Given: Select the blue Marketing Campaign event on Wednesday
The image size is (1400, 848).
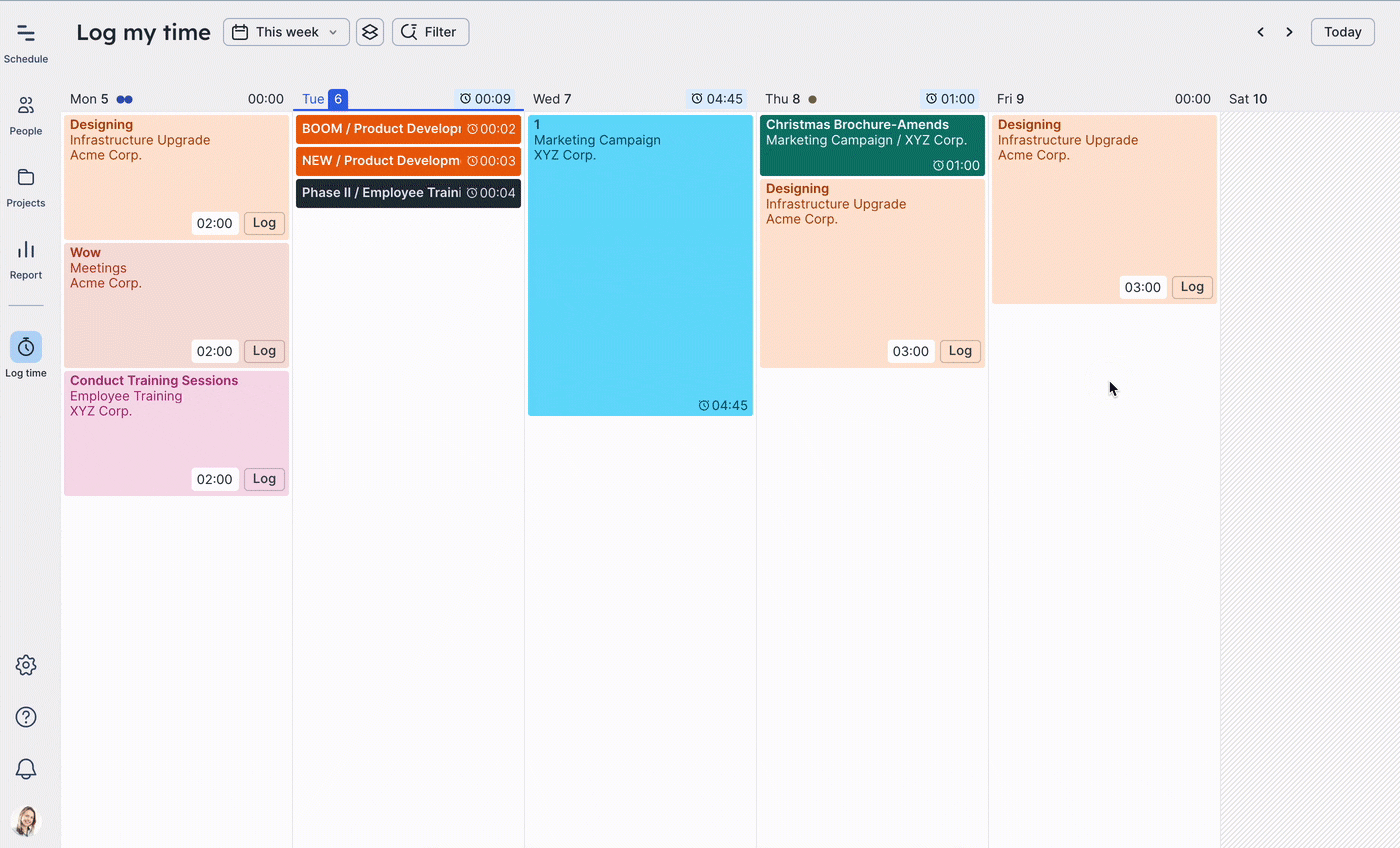Looking at the screenshot, I should 640,264.
